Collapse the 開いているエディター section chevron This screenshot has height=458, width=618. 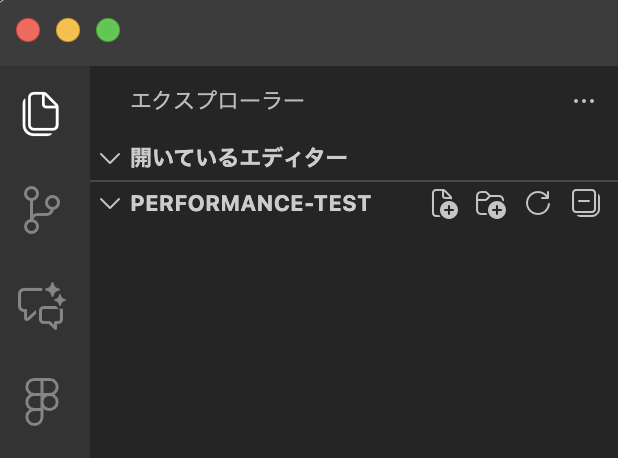point(110,158)
